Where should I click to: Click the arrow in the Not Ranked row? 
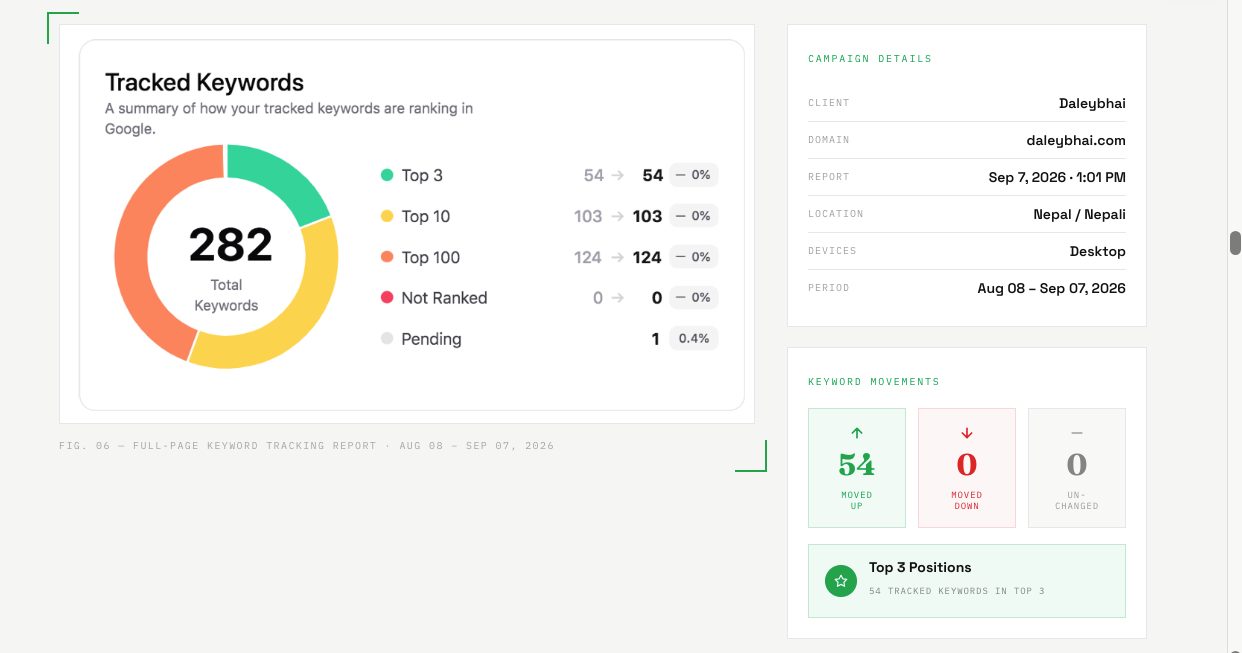(617, 297)
